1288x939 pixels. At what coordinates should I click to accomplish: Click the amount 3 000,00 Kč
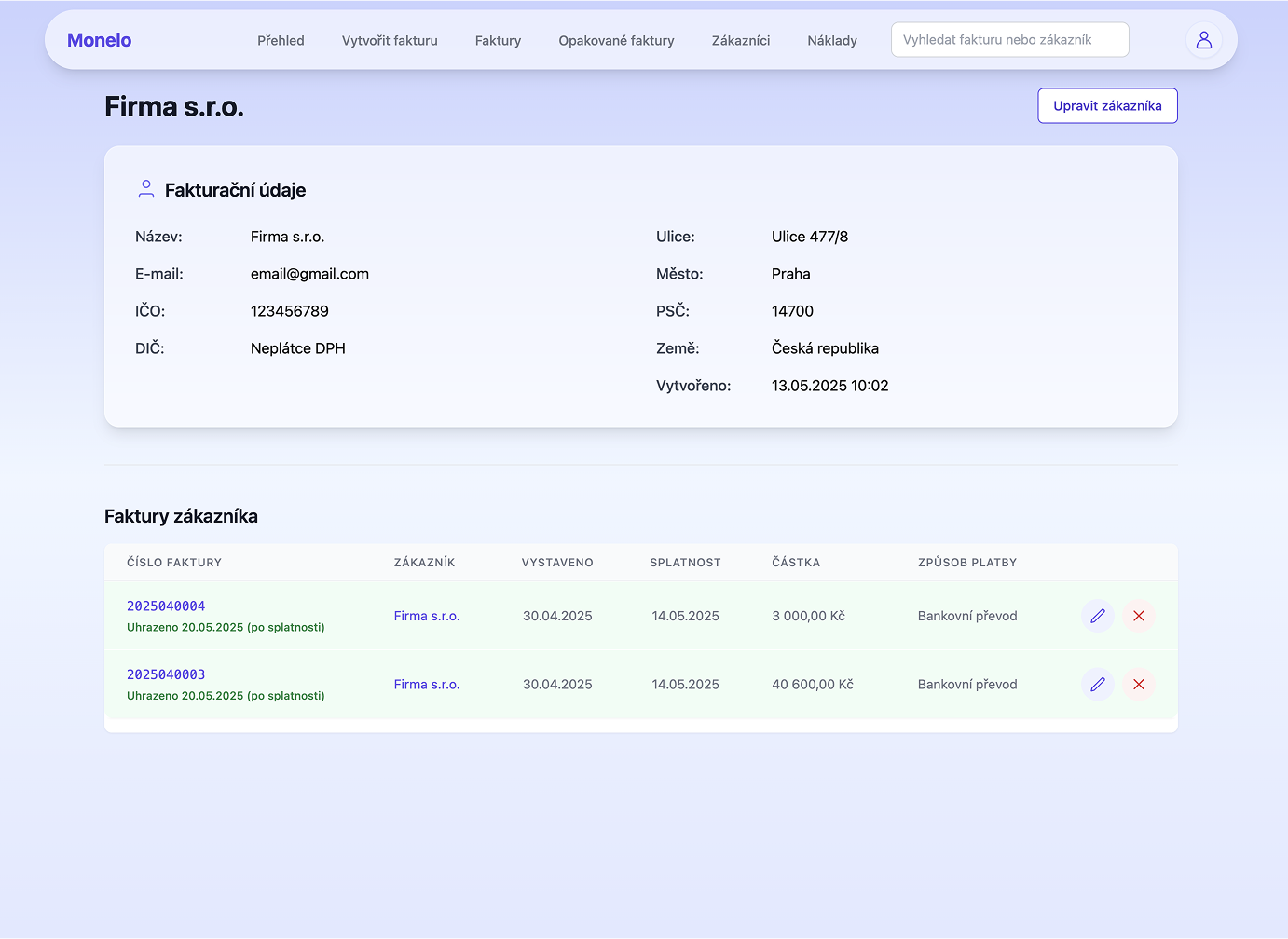(808, 616)
